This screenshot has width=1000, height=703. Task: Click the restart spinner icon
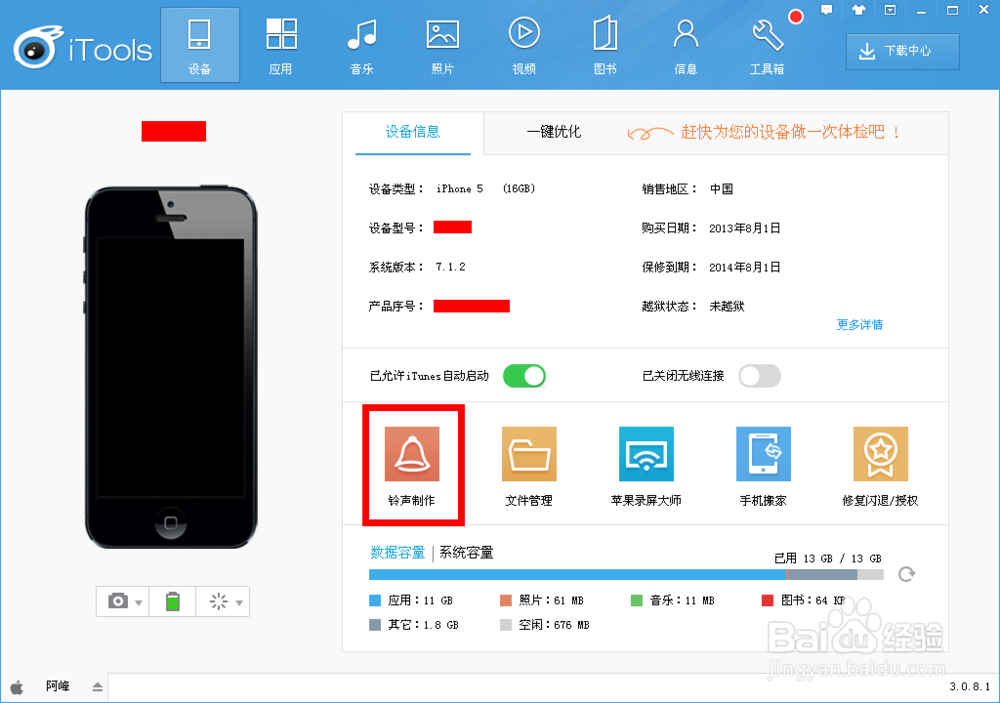219,601
